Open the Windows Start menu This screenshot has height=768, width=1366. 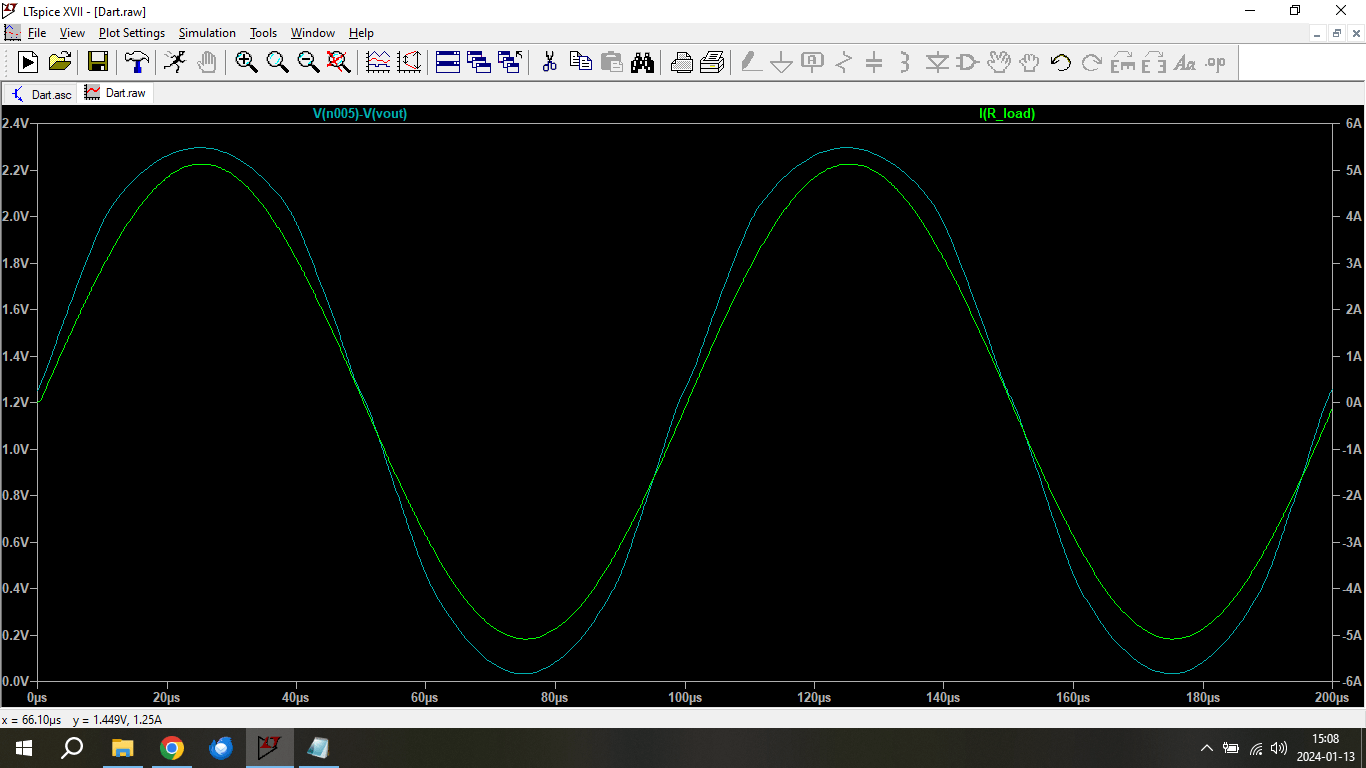tap(24, 747)
